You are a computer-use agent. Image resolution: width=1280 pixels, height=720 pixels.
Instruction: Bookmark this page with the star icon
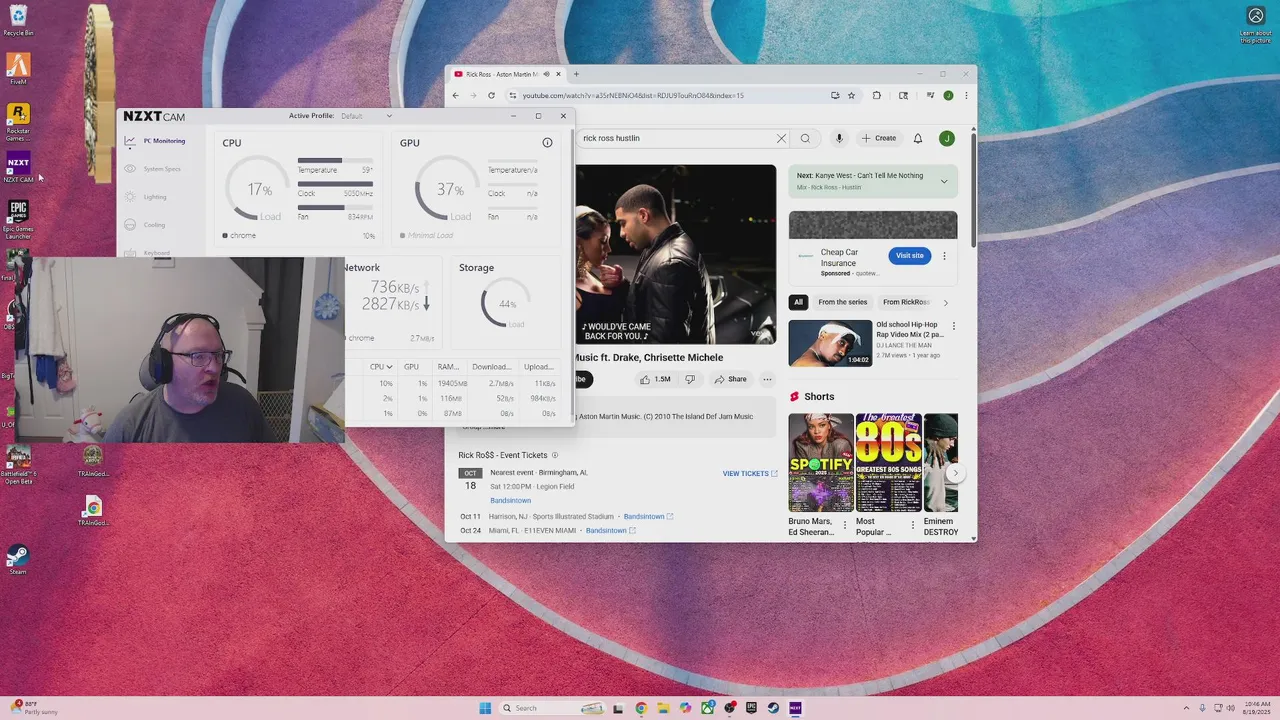tap(852, 96)
